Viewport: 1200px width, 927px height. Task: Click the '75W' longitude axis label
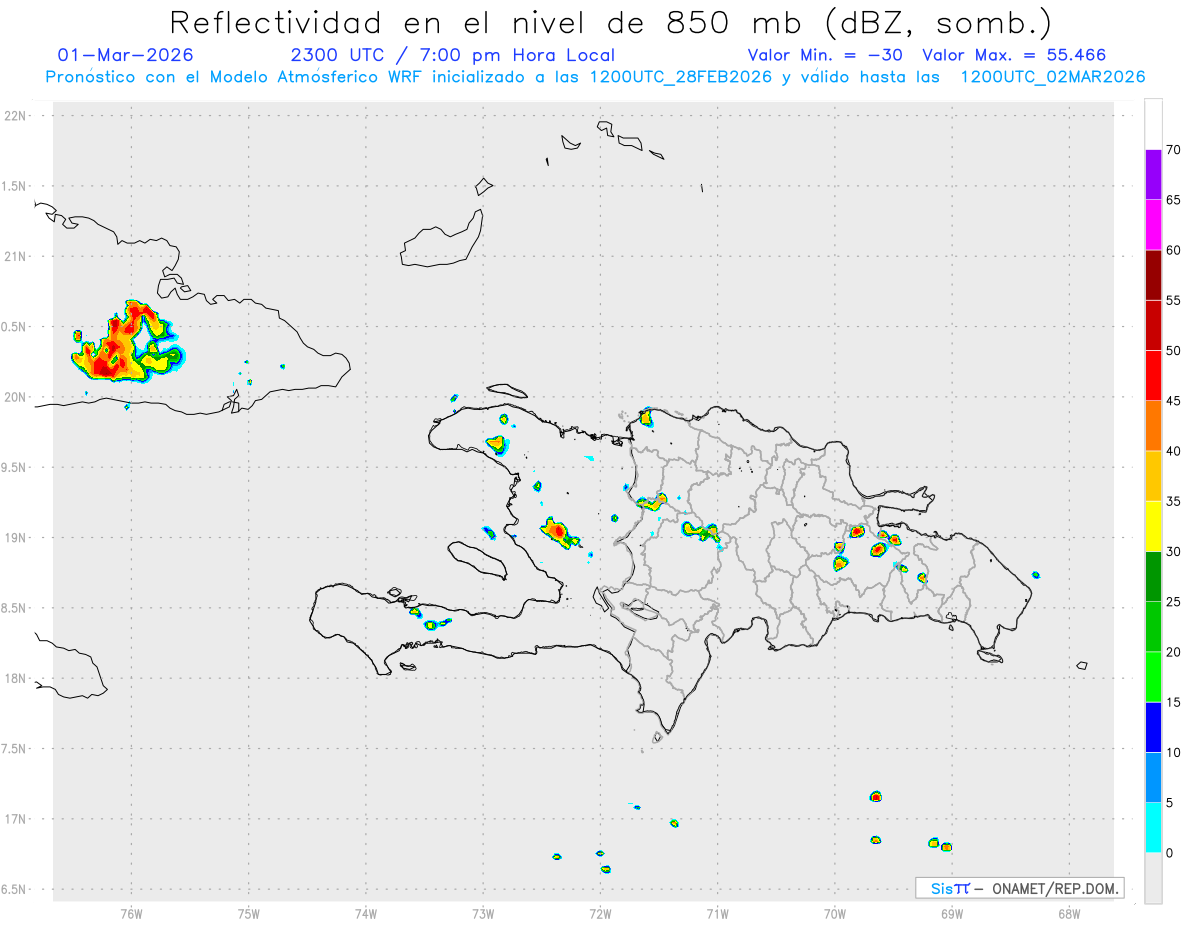click(248, 913)
